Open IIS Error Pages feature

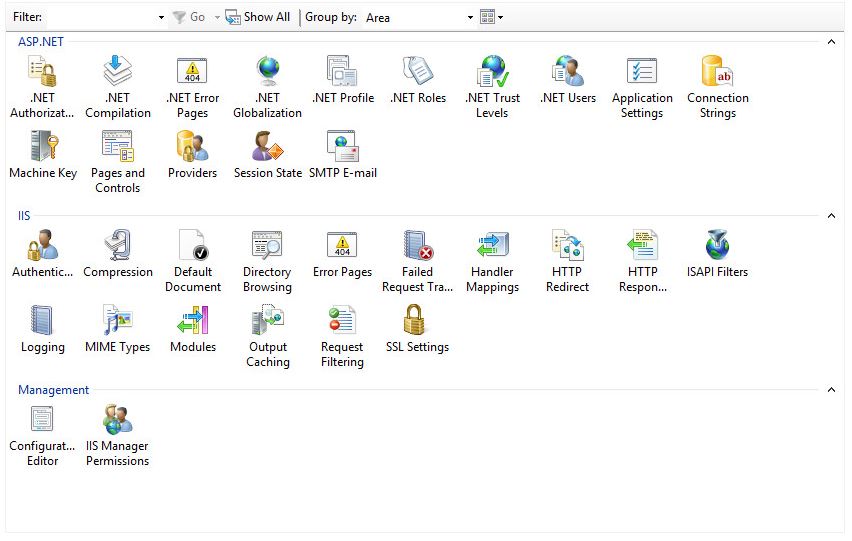(x=342, y=254)
